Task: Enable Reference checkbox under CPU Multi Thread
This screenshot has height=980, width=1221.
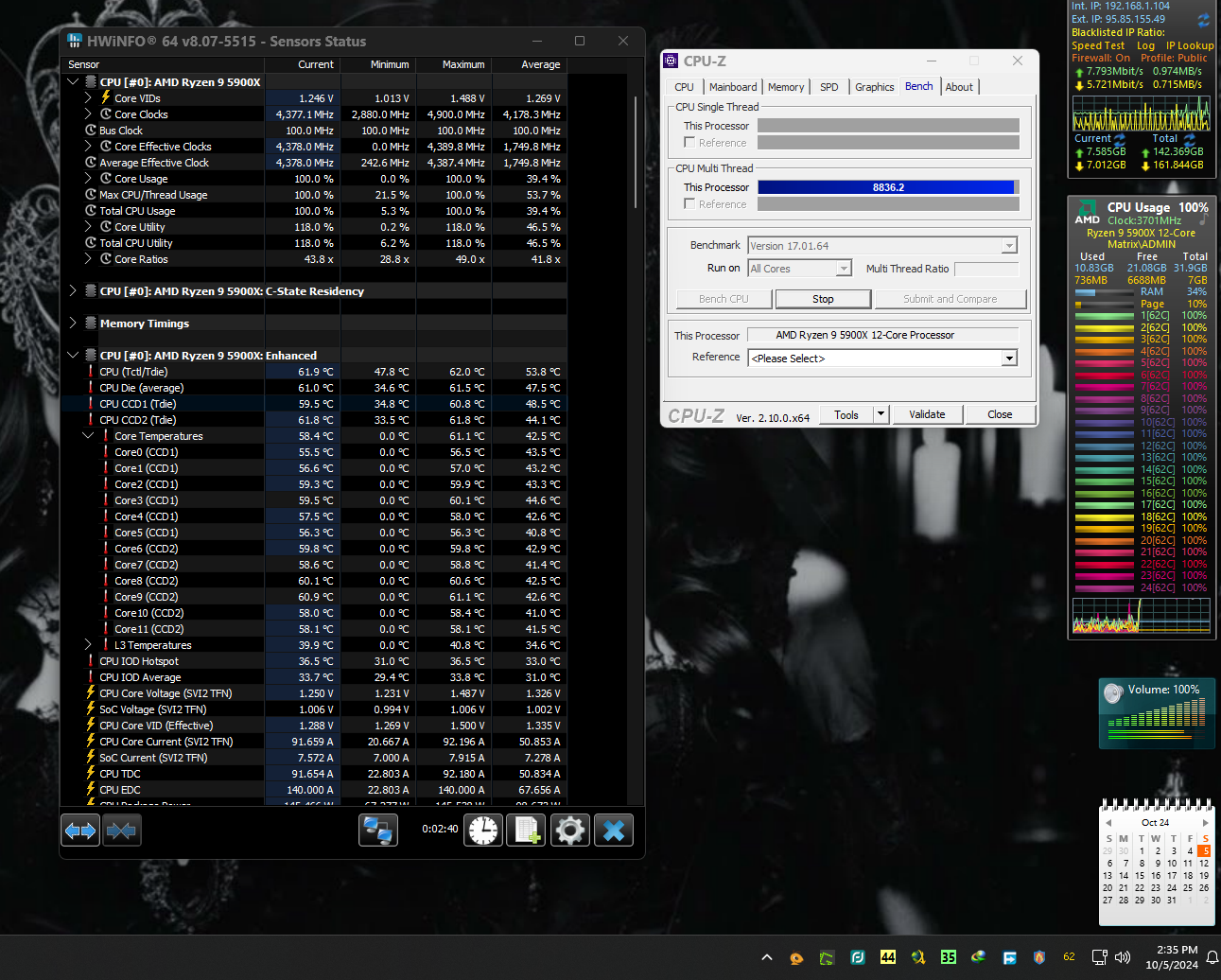Action: click(x=689, y=203)
